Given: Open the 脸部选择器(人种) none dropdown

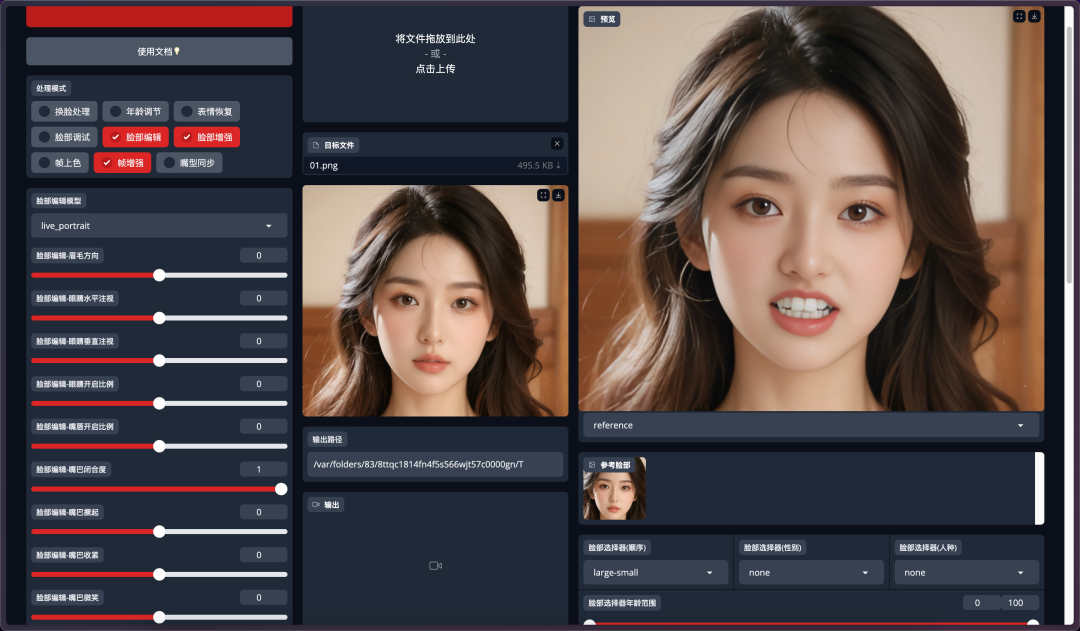Looking at the screenshot, I should (x=966, y=572).
